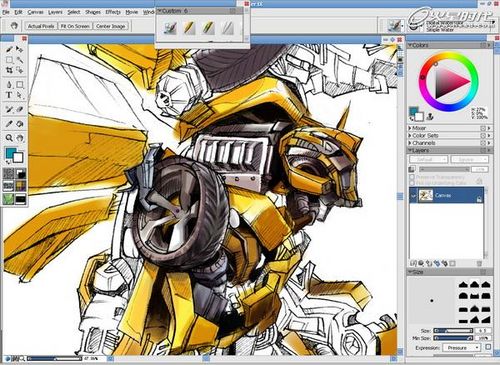The height and width of the screenshot is (365, 500).
Task: Delete layer with the Layers trash icon
Action: 479,263
